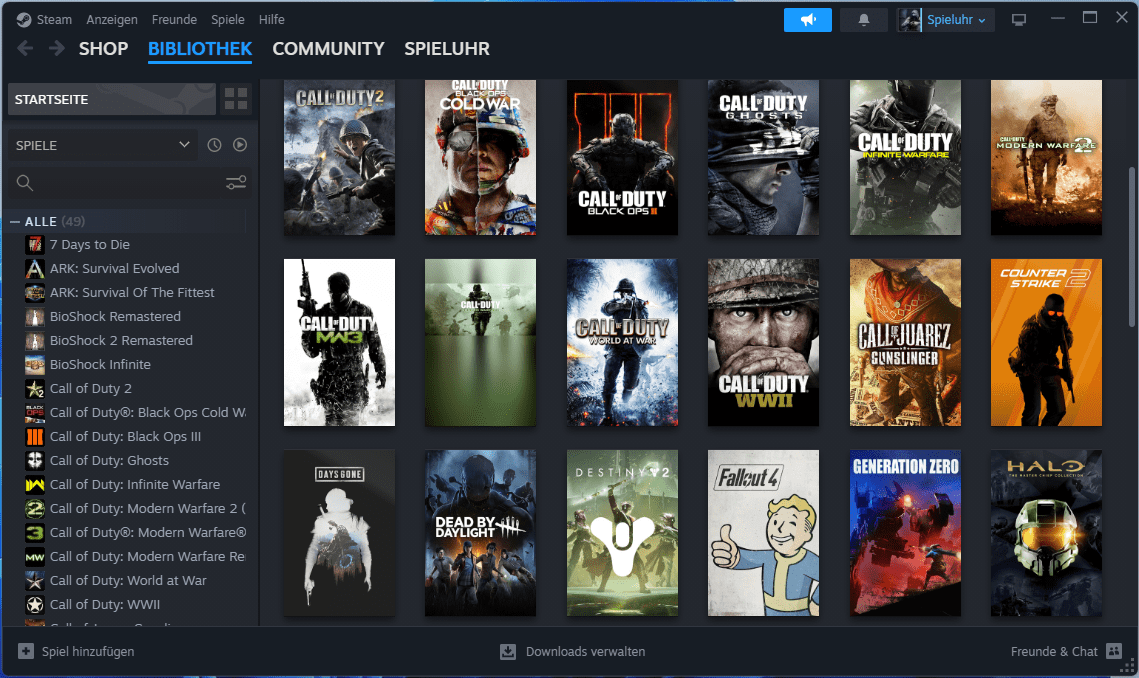This screenshot has width=1139, height=678.
Task: Open Destiny 2 cover
Action: coord(622,533)
